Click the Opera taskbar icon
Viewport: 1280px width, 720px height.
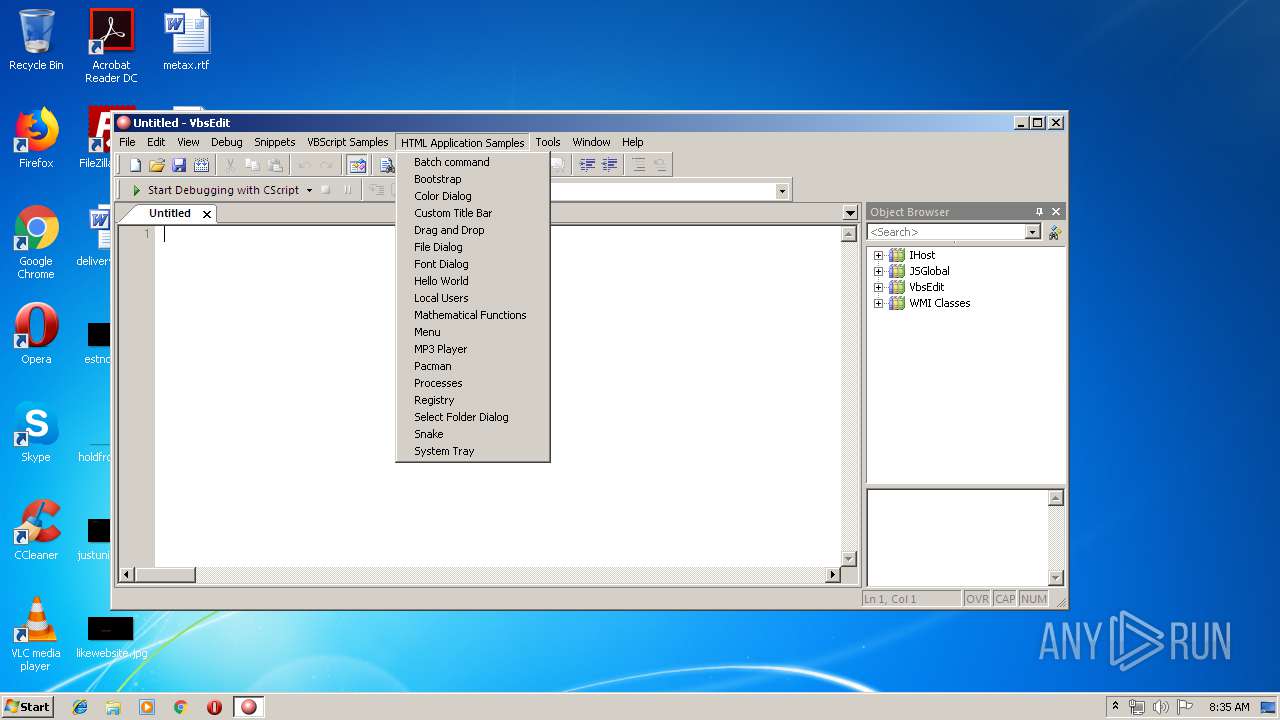coord(214,707)
